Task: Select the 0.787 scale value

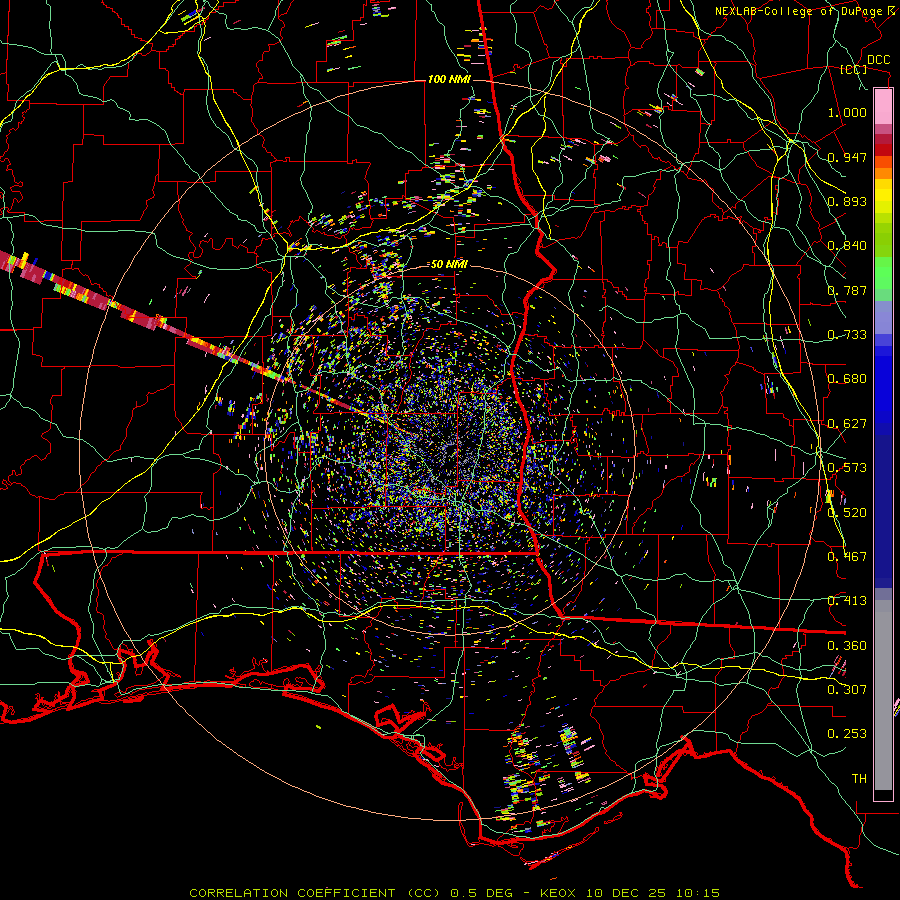Action: [x=847, y=290]
